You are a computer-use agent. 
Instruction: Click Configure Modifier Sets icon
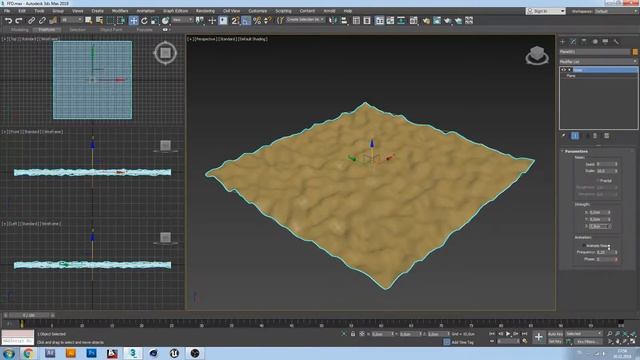point(607,136)
